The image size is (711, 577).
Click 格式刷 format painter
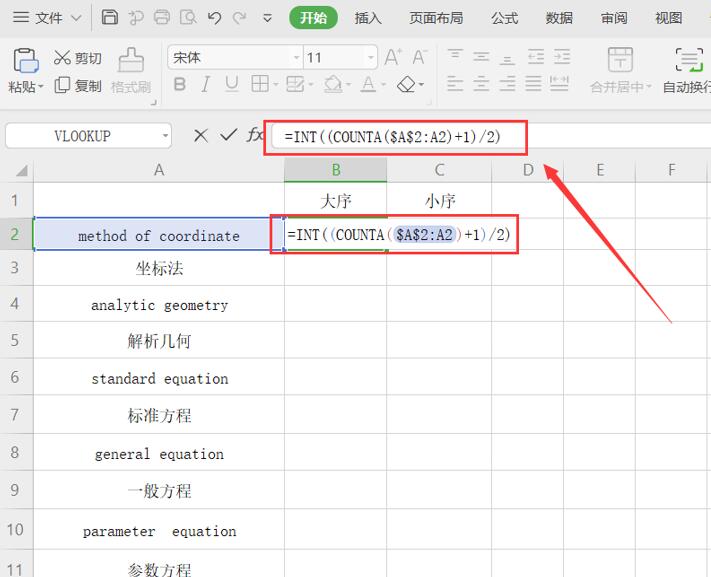coord(131,71)
